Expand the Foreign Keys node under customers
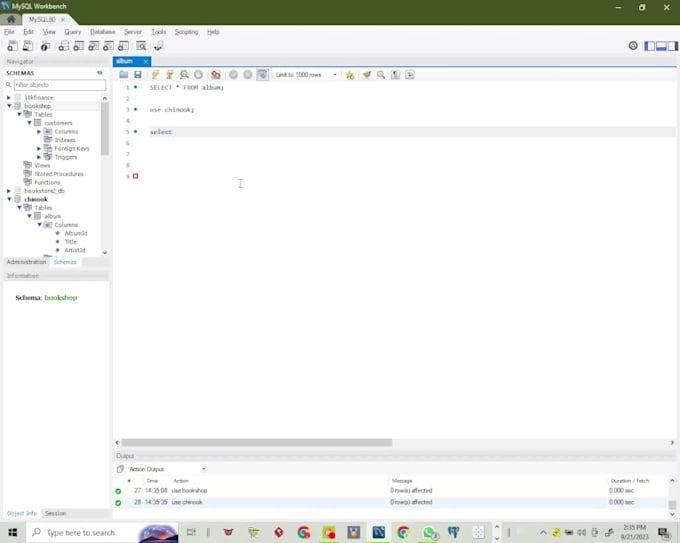The height and width of the screenshot is (543, 680). click(39, 149)
